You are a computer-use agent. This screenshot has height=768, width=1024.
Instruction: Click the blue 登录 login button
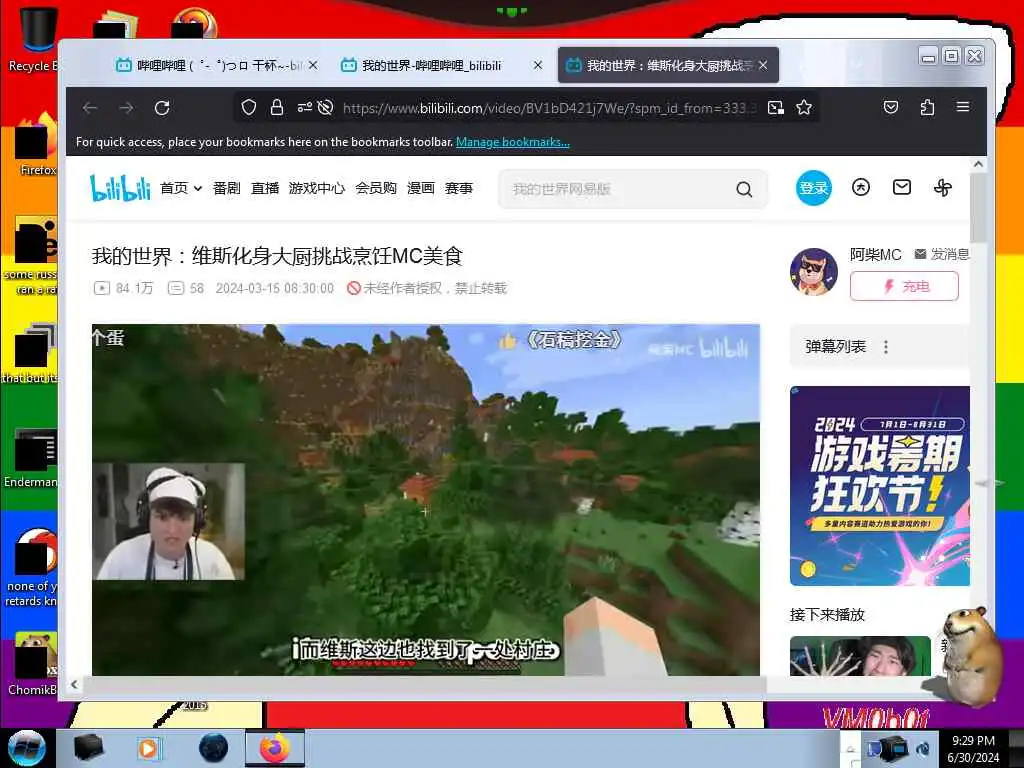point(814,188)
